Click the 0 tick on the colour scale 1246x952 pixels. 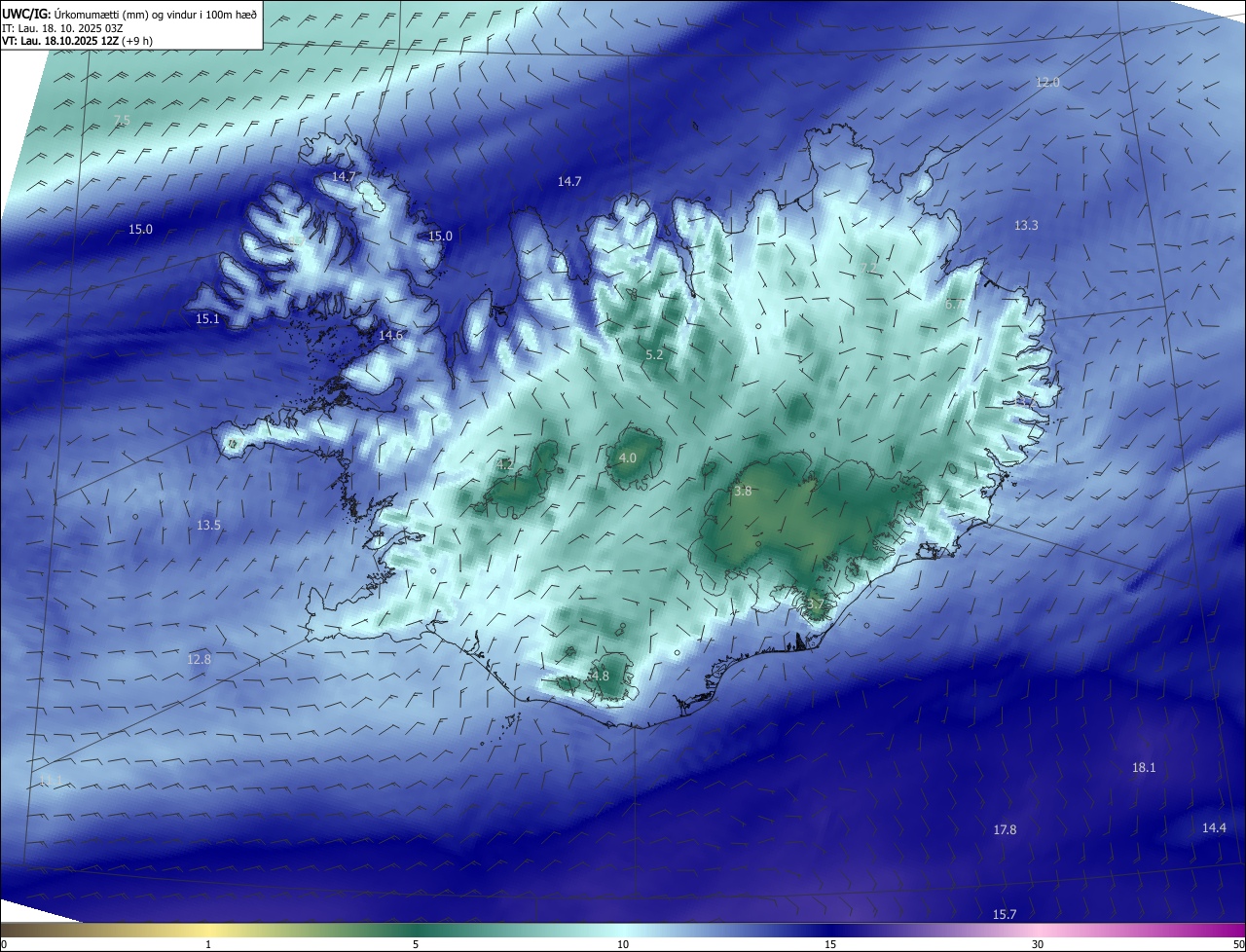4,944
